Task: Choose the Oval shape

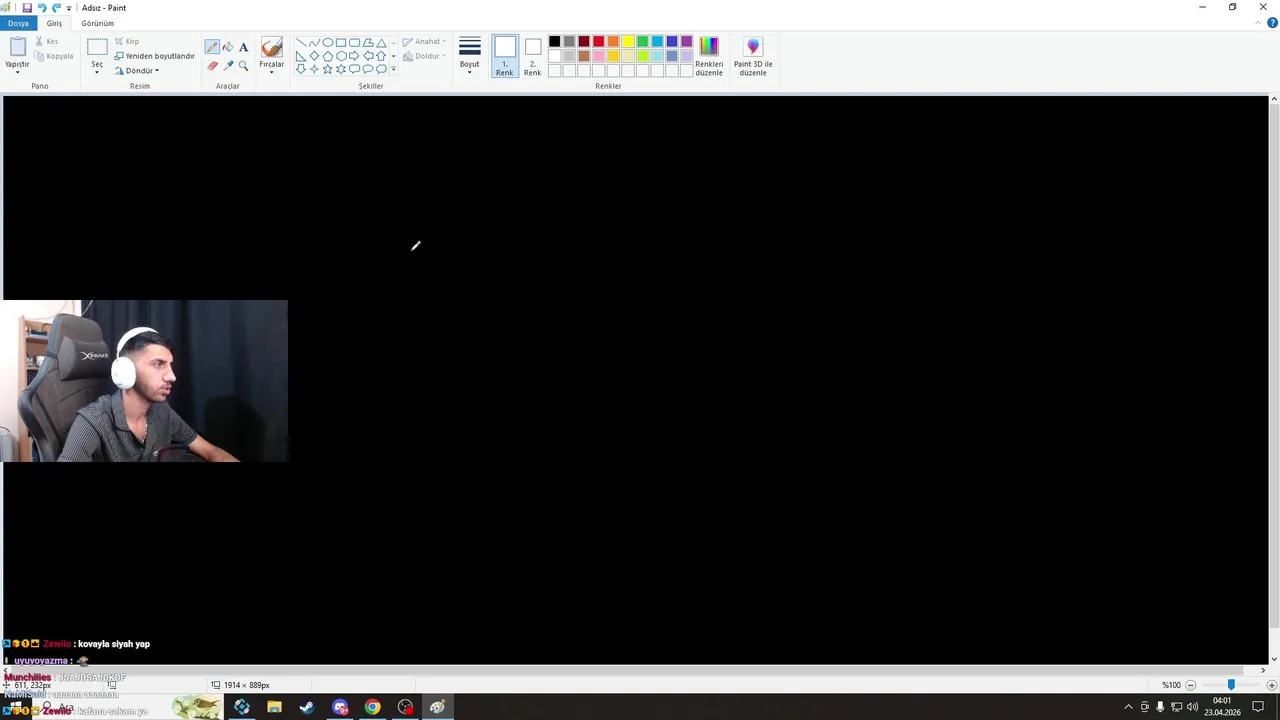Action: (x=327, y=43)
